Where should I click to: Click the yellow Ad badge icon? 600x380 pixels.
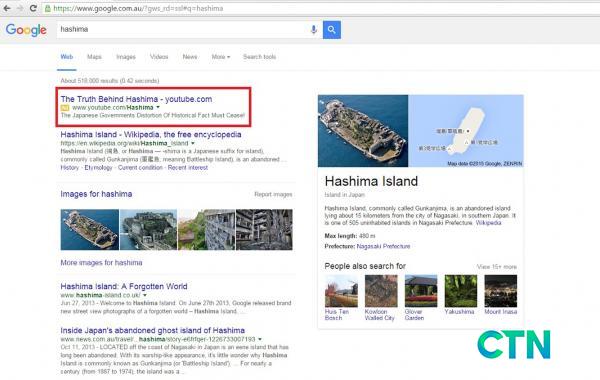[x=65, y=108]
